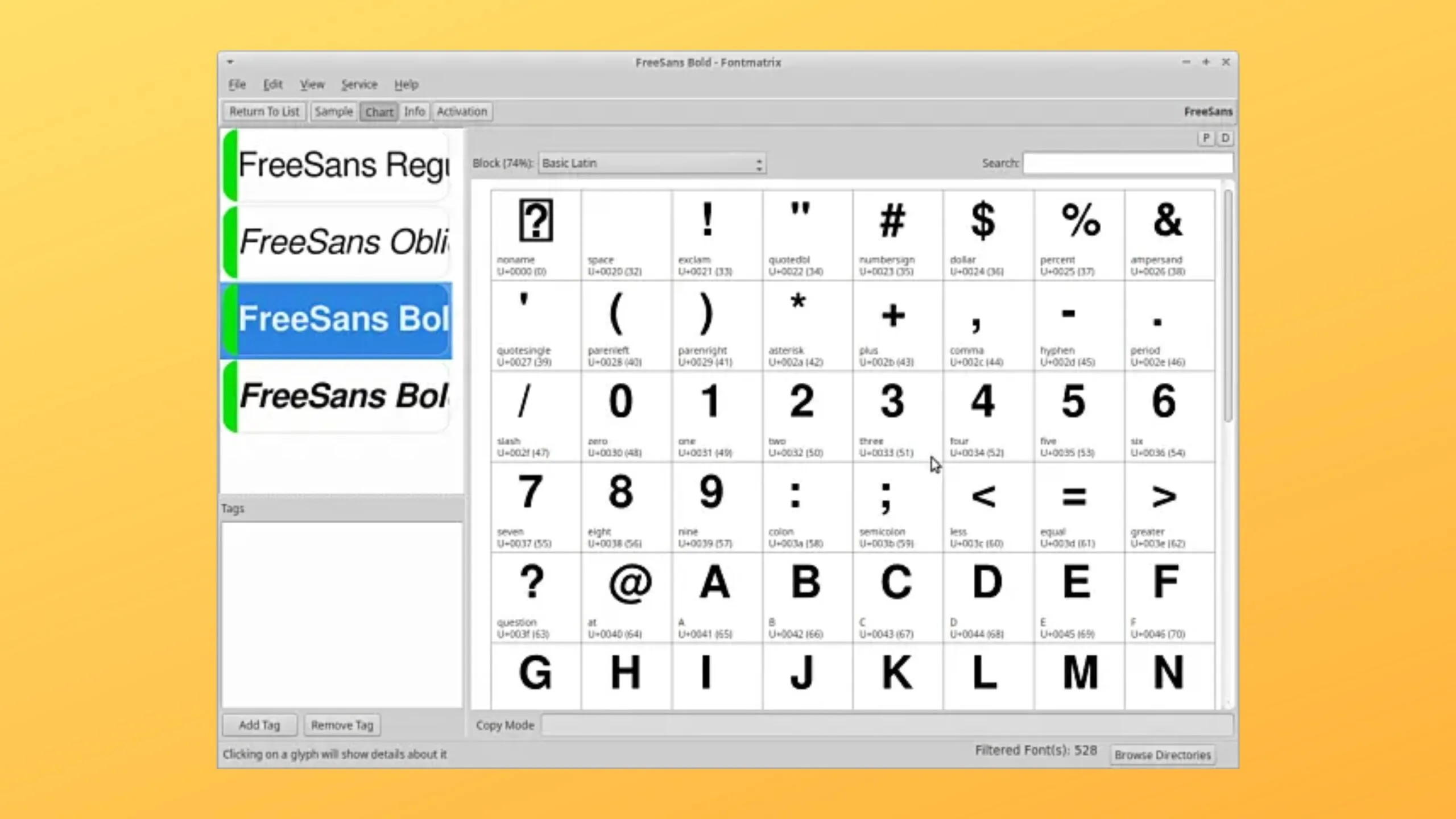
Task: Select the seven glyph
Action: (x=536, y=507)
